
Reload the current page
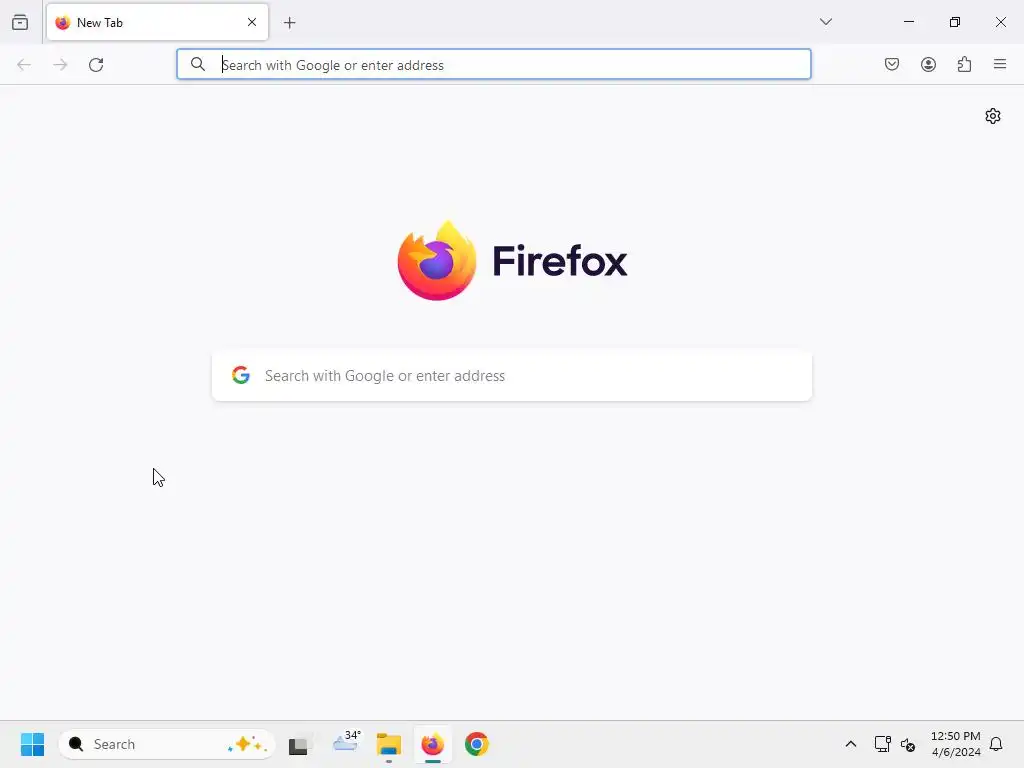[x=96, y=65]
